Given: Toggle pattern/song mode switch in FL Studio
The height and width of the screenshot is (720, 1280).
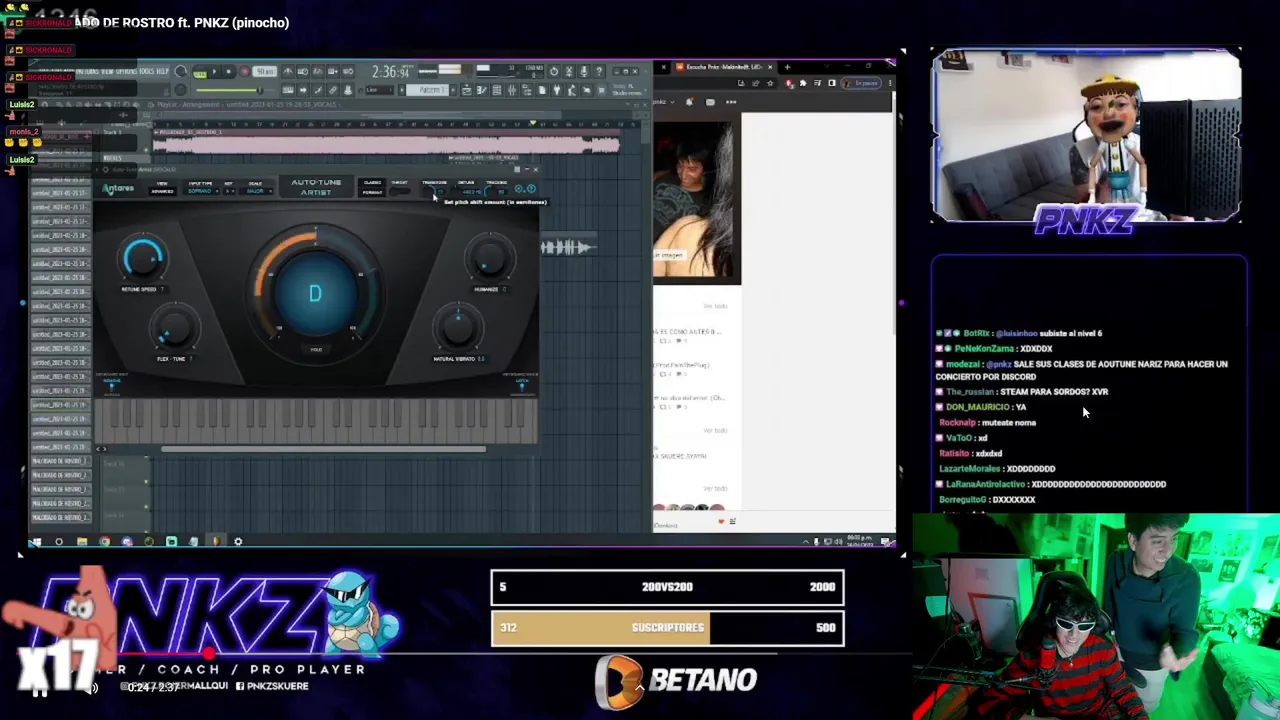Looking at the screenshot, I should (199, 71).
